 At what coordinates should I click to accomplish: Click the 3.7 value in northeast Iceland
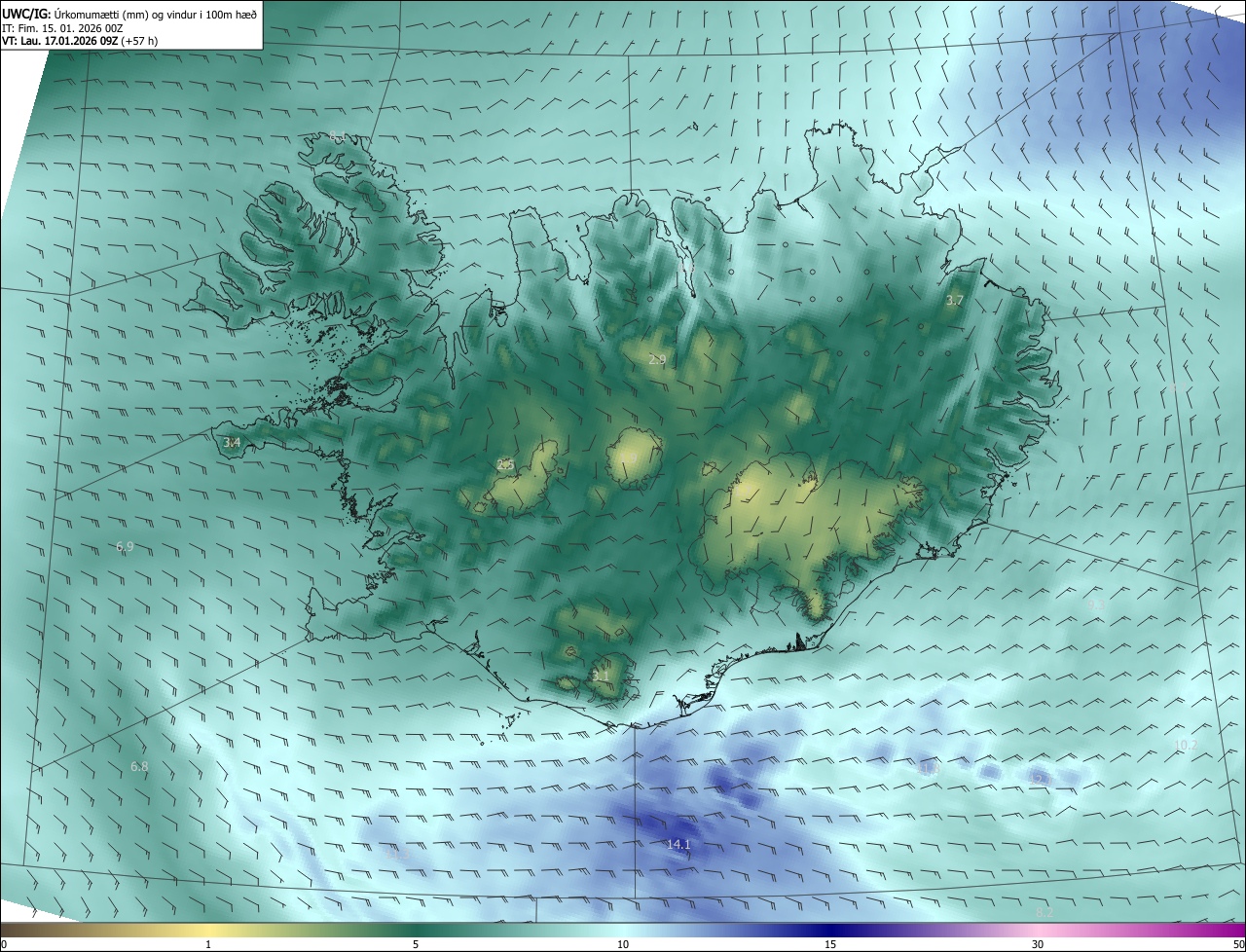[x=955, y=301]
